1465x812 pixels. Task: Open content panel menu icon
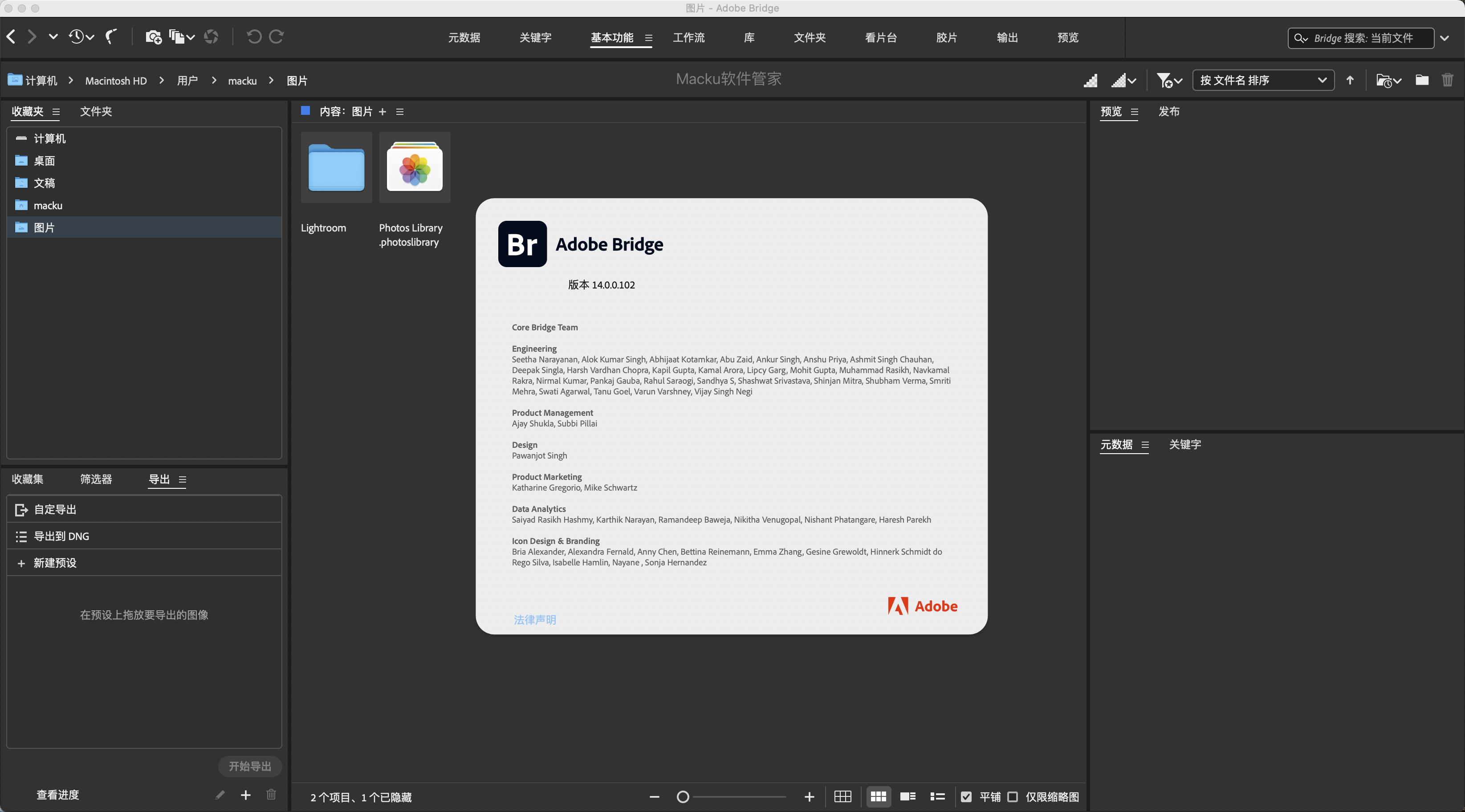(x=400, y=112)
